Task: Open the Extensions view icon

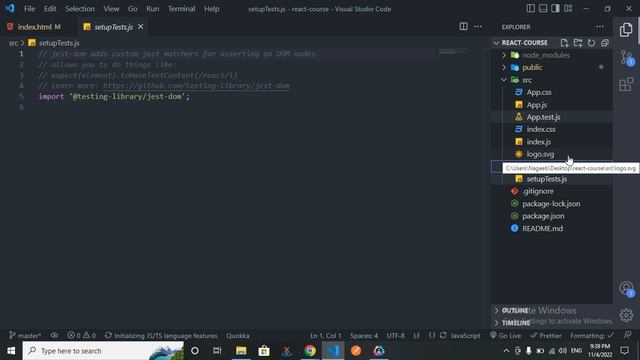Action: (626, 84)
